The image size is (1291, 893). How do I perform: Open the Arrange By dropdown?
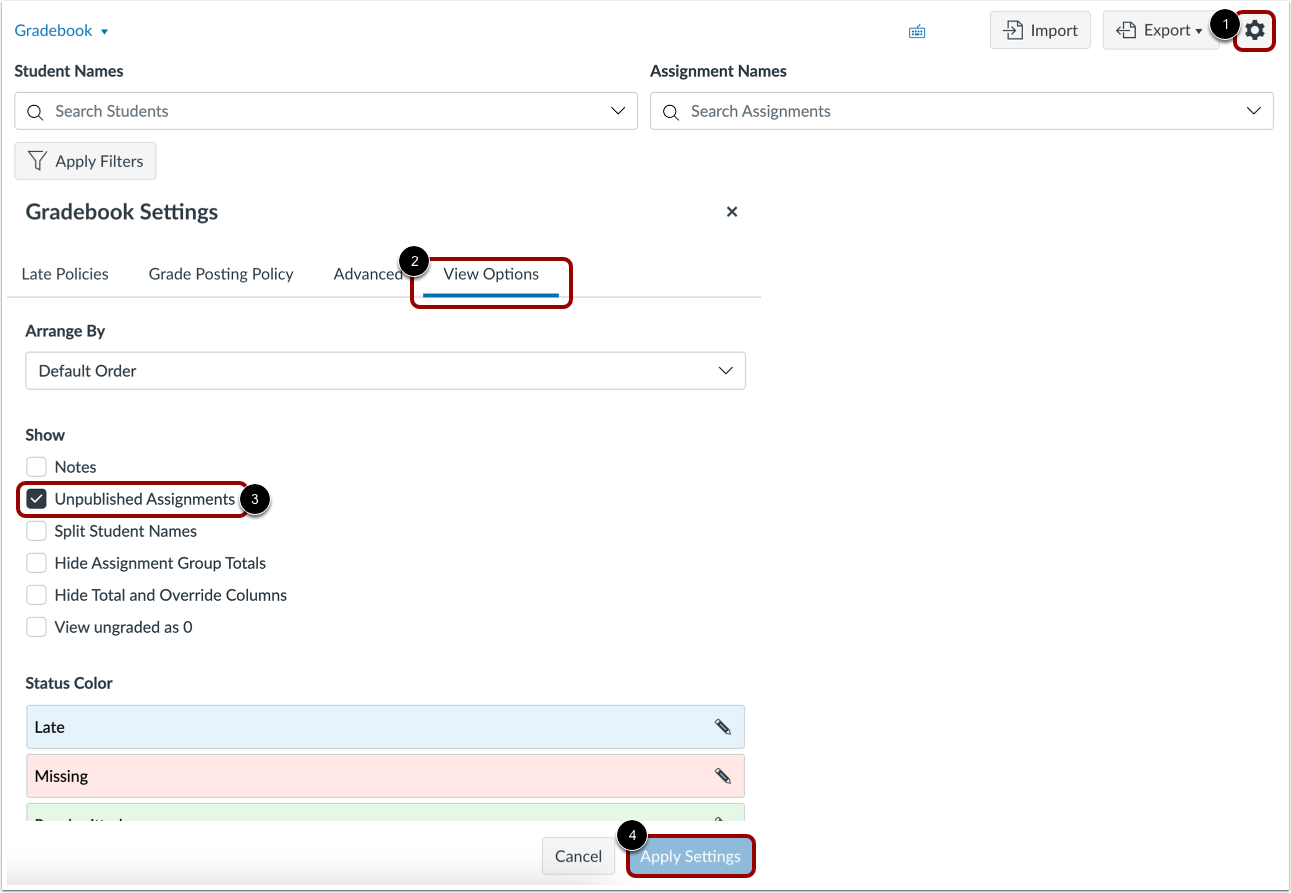(385, 370)
